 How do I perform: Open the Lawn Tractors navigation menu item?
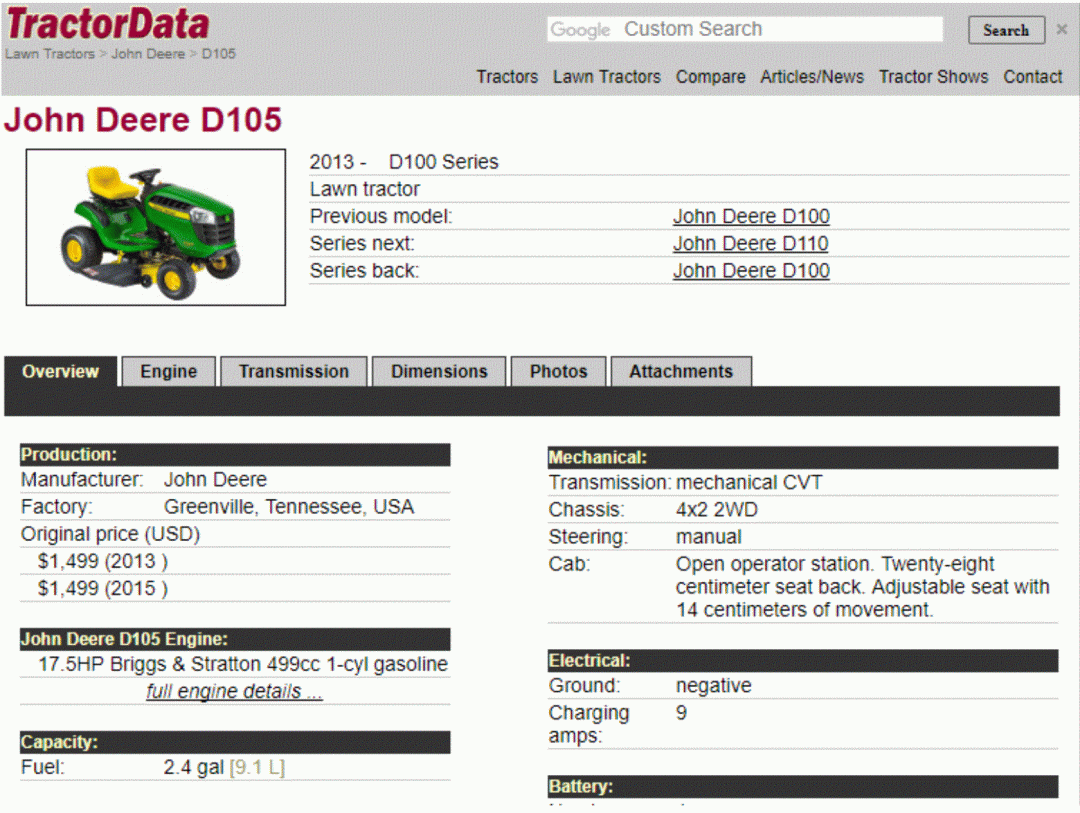[x=606, y=76]
